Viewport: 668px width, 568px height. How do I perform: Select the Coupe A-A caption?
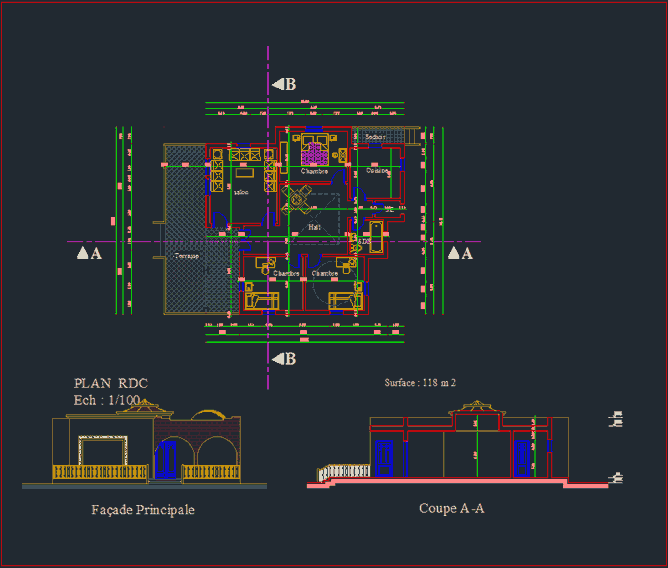click(451, 509)
